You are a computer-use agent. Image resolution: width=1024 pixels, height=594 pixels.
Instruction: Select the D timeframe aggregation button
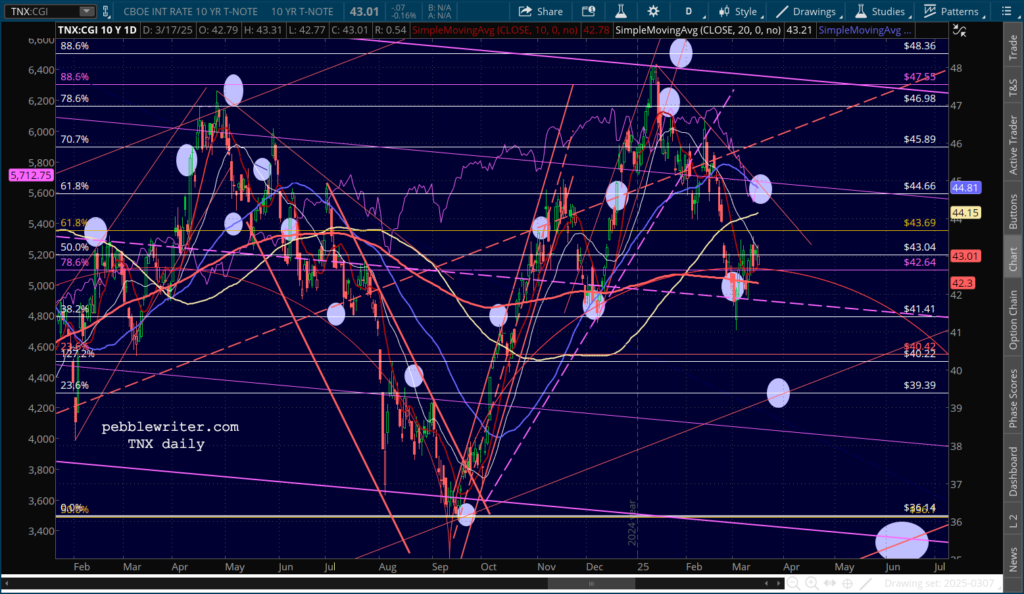688,11
